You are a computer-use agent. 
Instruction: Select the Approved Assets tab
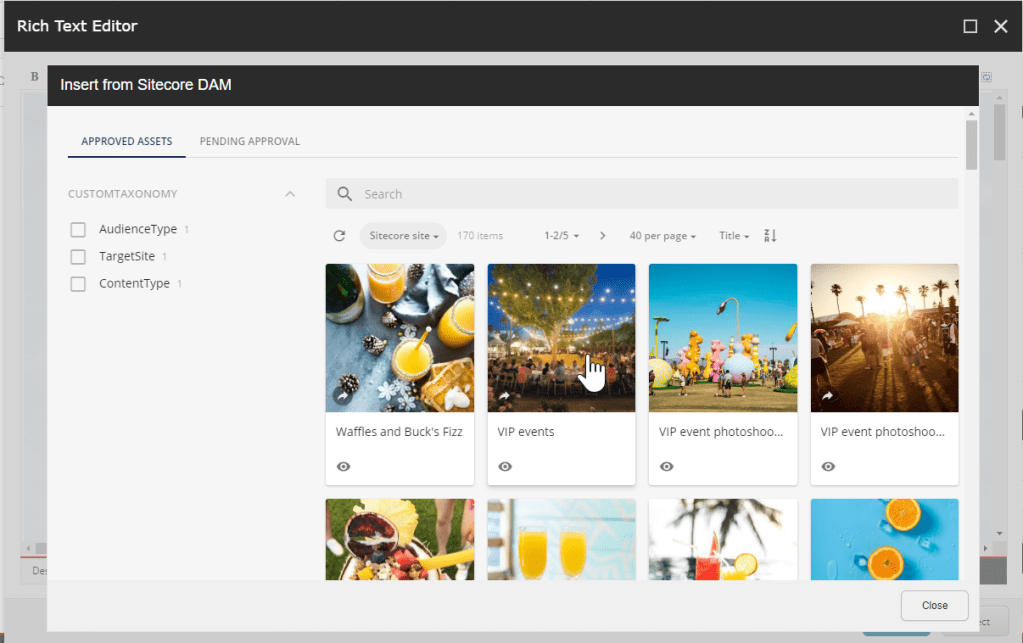tap(126, 141)
